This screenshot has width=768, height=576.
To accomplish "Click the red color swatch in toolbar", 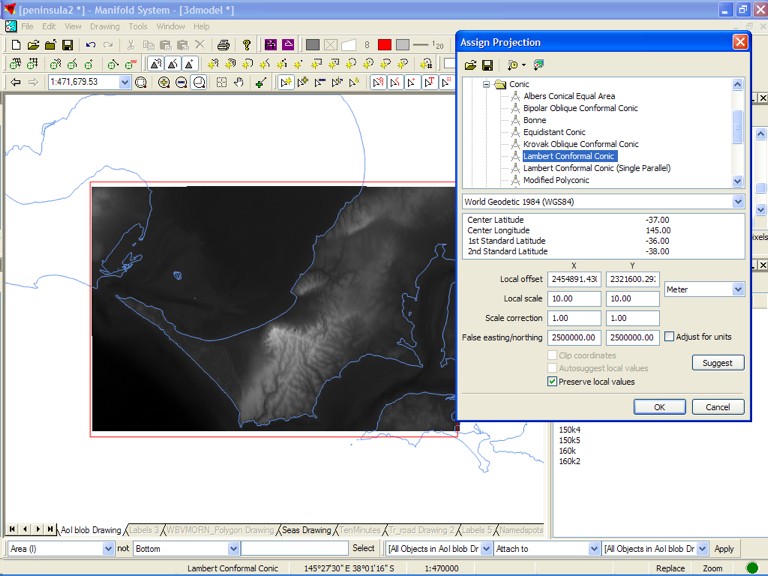I will click(x=384, y=45).
